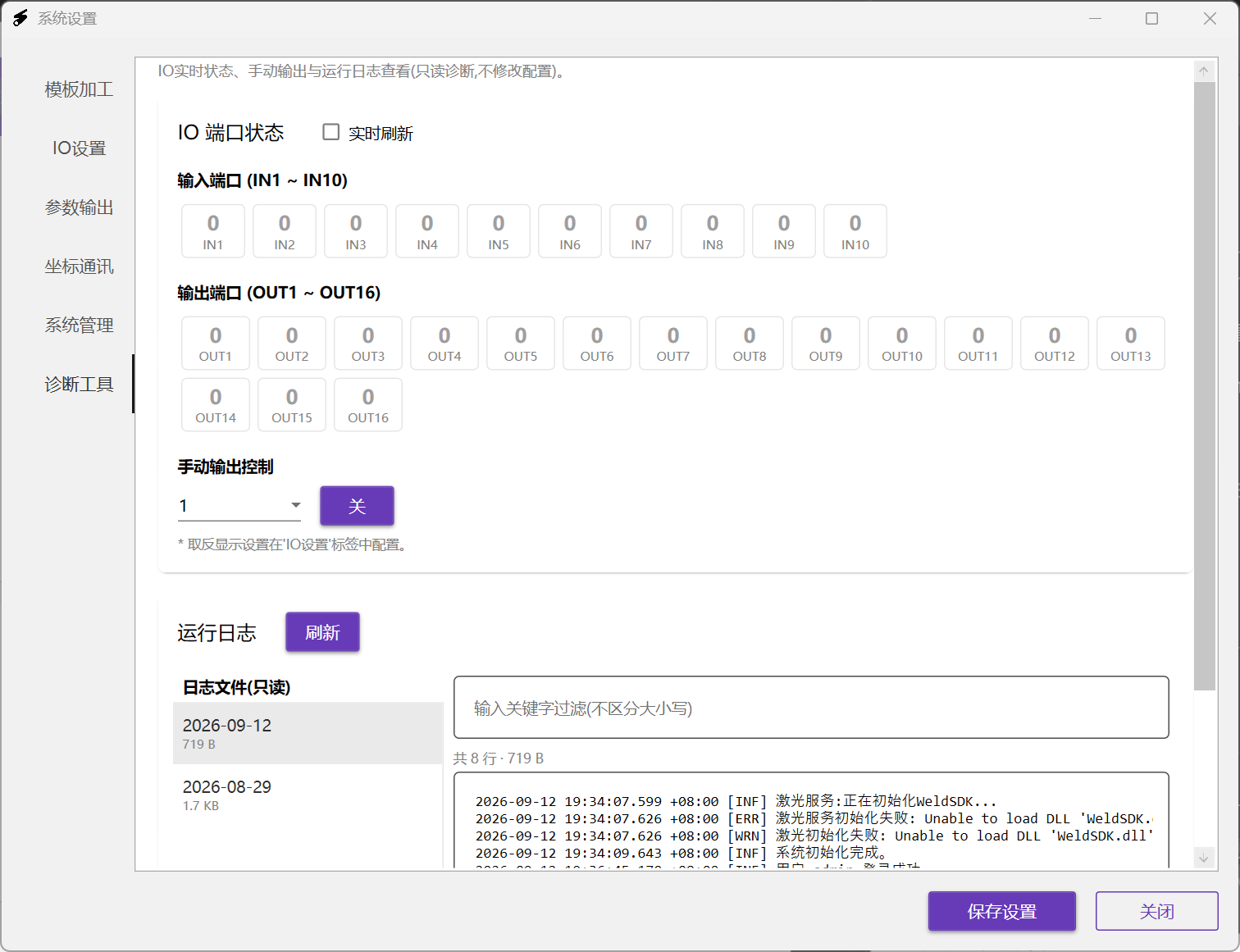1240x952 pixels.
Task: Click the OUT1 output status tile
Action: coord(216,344)
